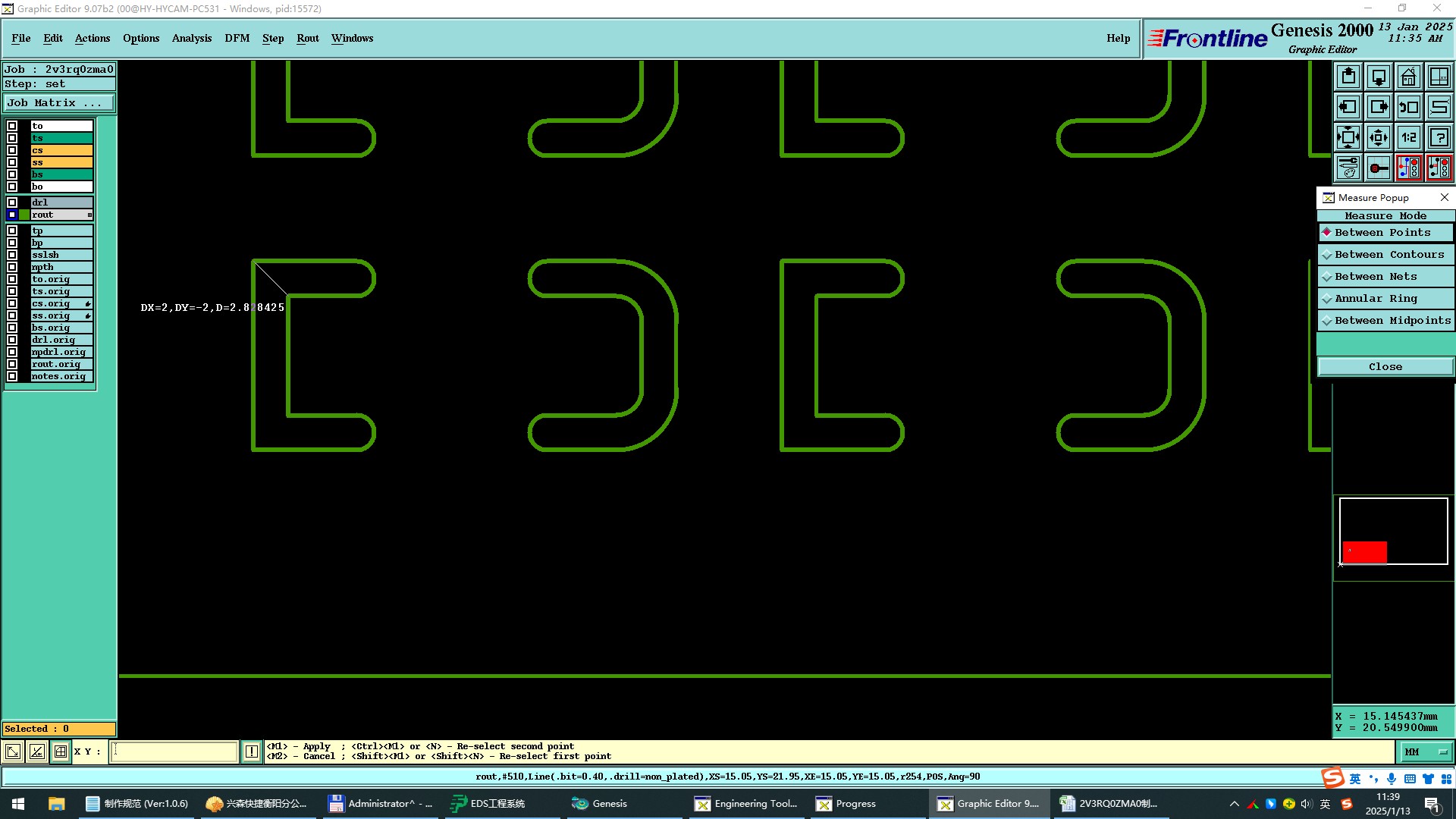1456x819 pixels.
Task: Open the DFM menu
Action: tap(237, 38)
